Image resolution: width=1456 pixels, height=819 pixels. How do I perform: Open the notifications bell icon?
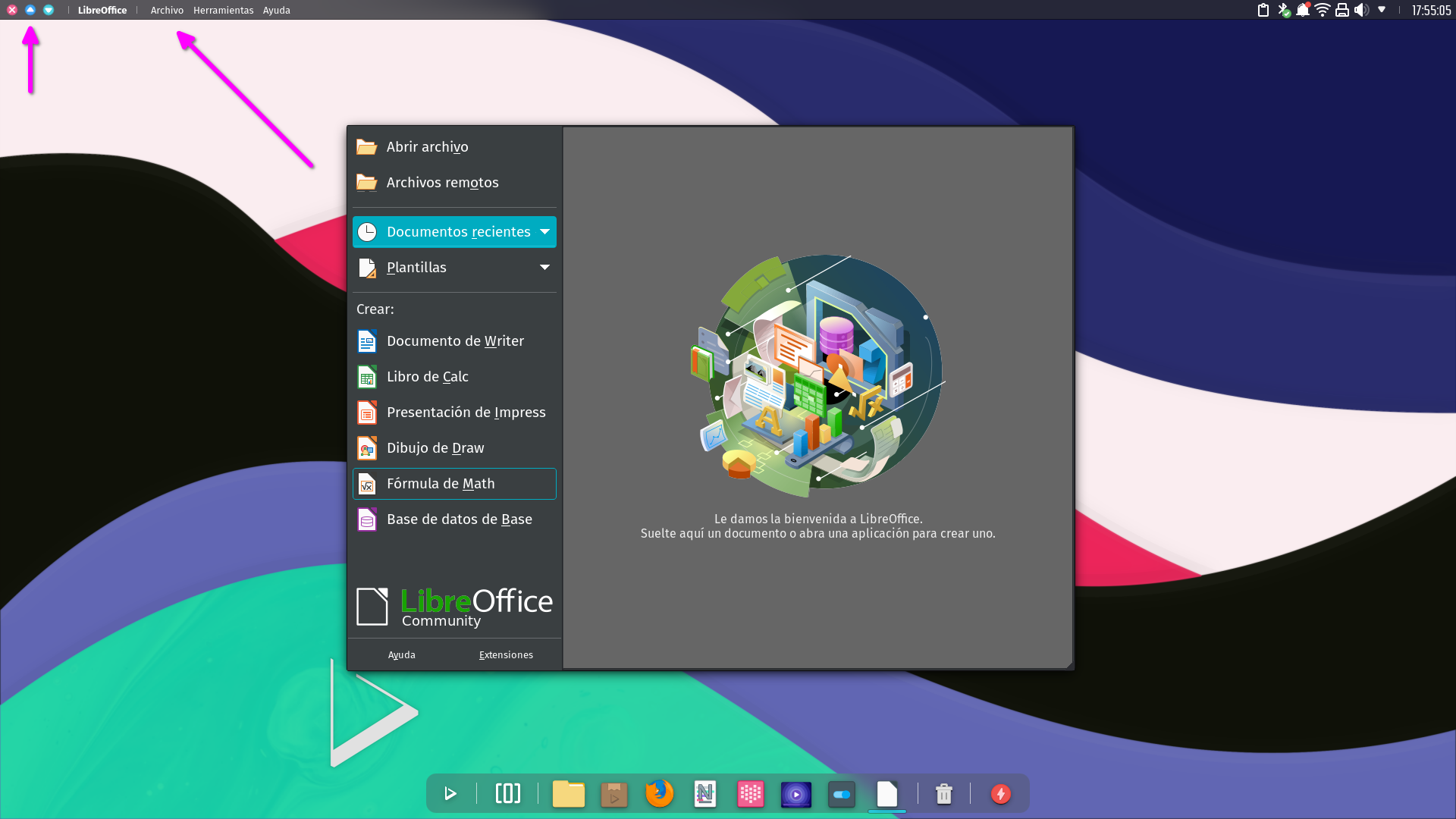point(1303,10)
